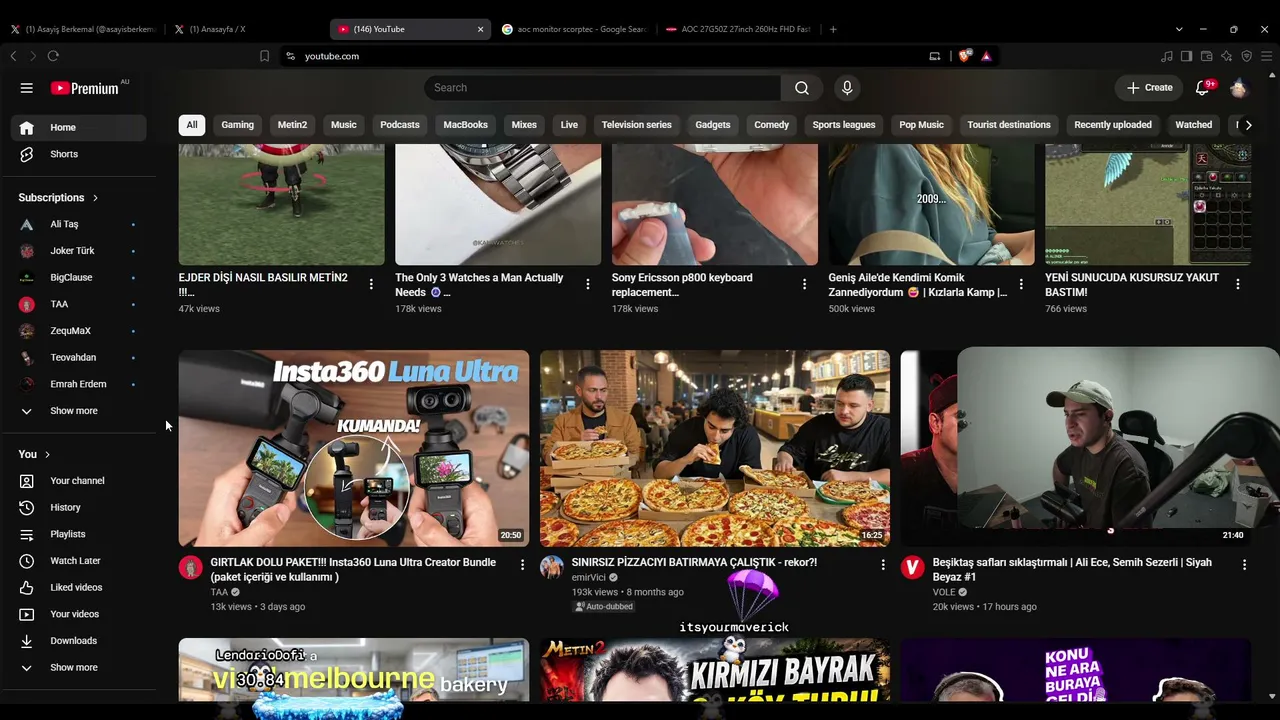Open the Brave Rewards triangle icon
1280x720 pixels.
[x=986, y=56]
